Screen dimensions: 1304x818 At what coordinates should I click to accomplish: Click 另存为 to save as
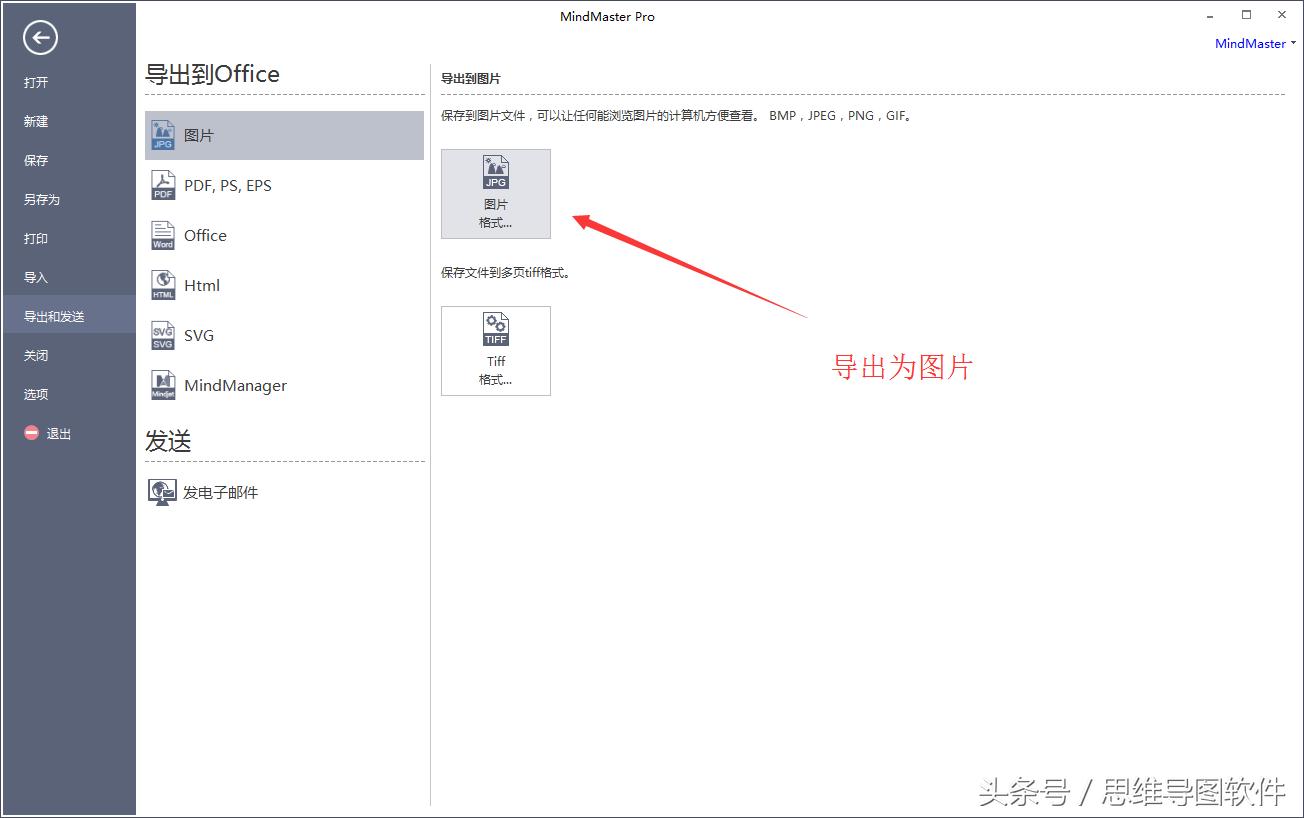41,199
